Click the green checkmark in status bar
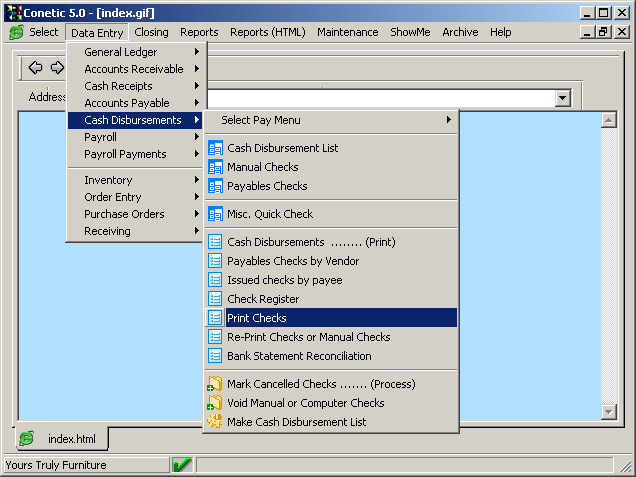This screenshot has height=477, width=636. tap(182, 465)
